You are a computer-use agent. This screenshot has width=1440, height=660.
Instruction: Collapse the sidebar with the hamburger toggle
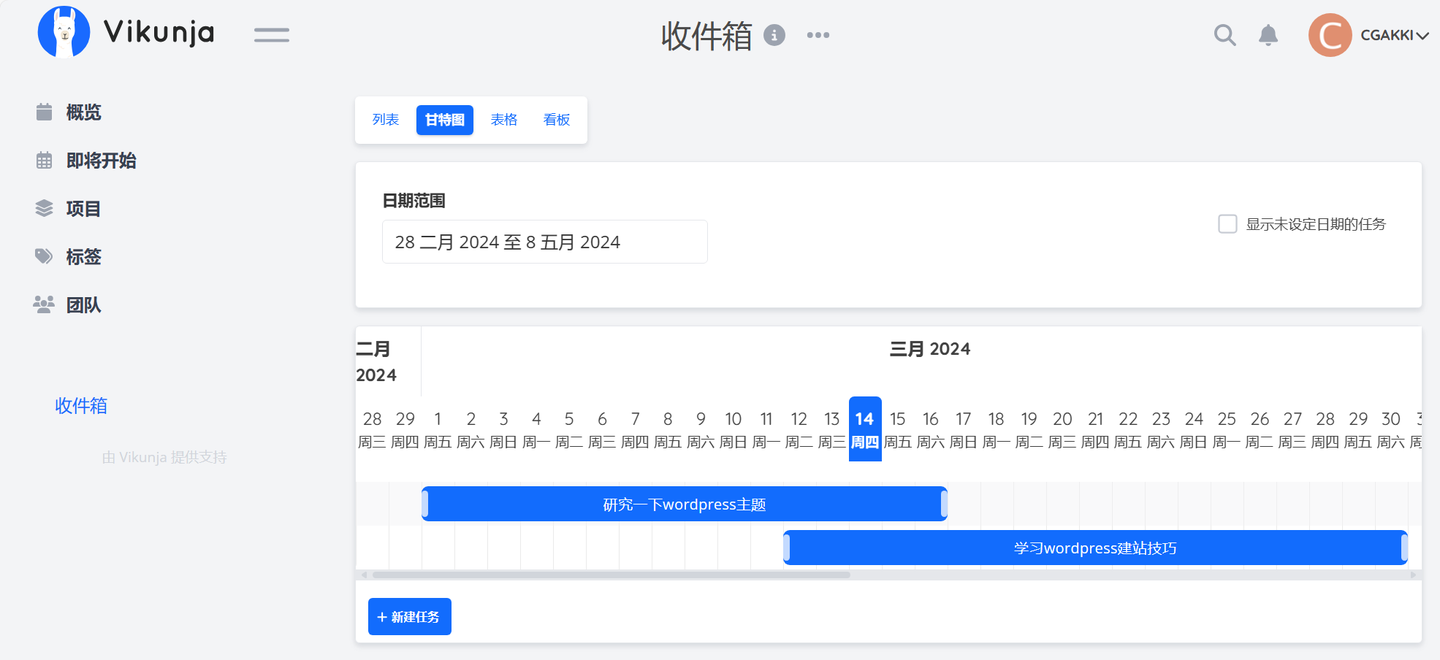point(271,33)
